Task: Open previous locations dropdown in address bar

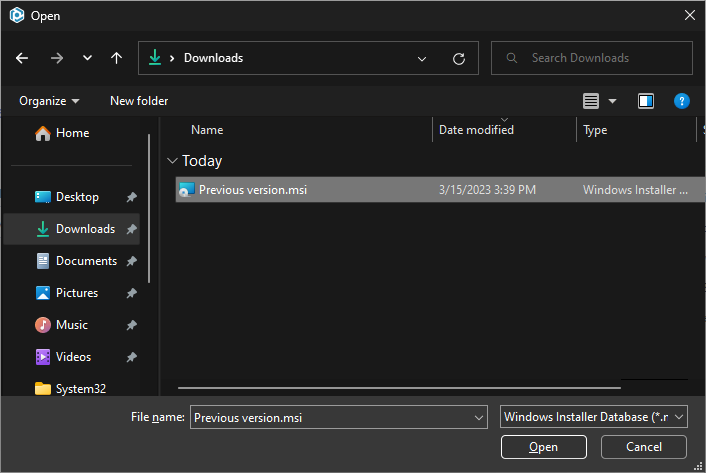Action: click(x=422, y=59)
